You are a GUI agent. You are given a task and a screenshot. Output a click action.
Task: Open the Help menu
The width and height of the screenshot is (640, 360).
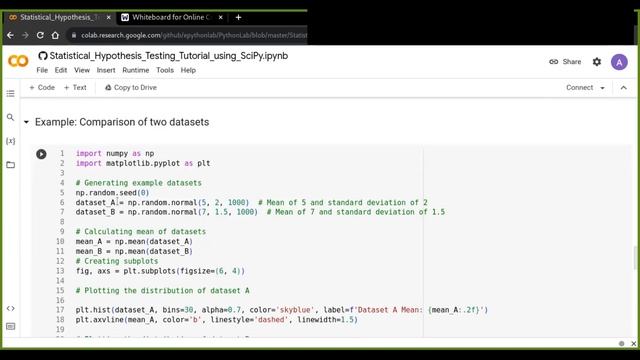pyautogui.click(x=188, y=70)
